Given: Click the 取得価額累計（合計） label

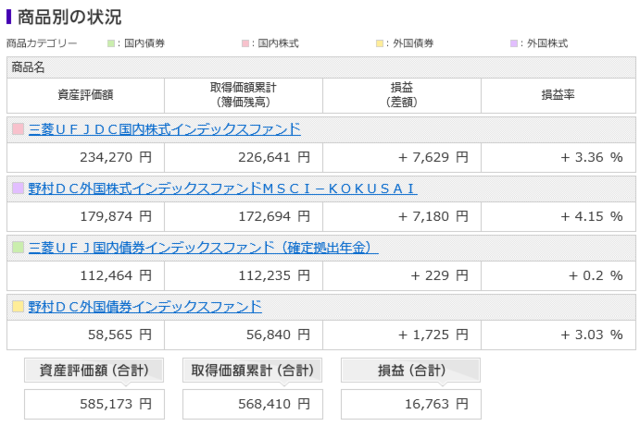Looking at the screenshot, I should [x=252, y=371].
